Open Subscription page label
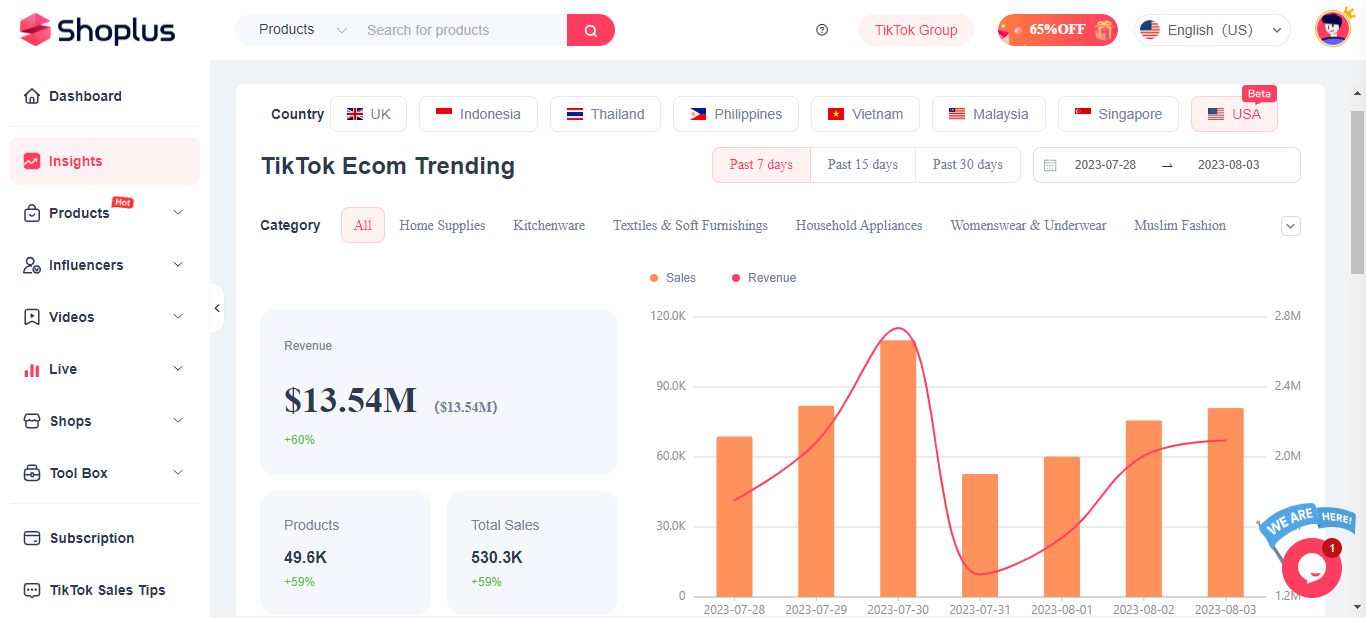Screen dimensions: 1366x618 (x=92, y=538)
